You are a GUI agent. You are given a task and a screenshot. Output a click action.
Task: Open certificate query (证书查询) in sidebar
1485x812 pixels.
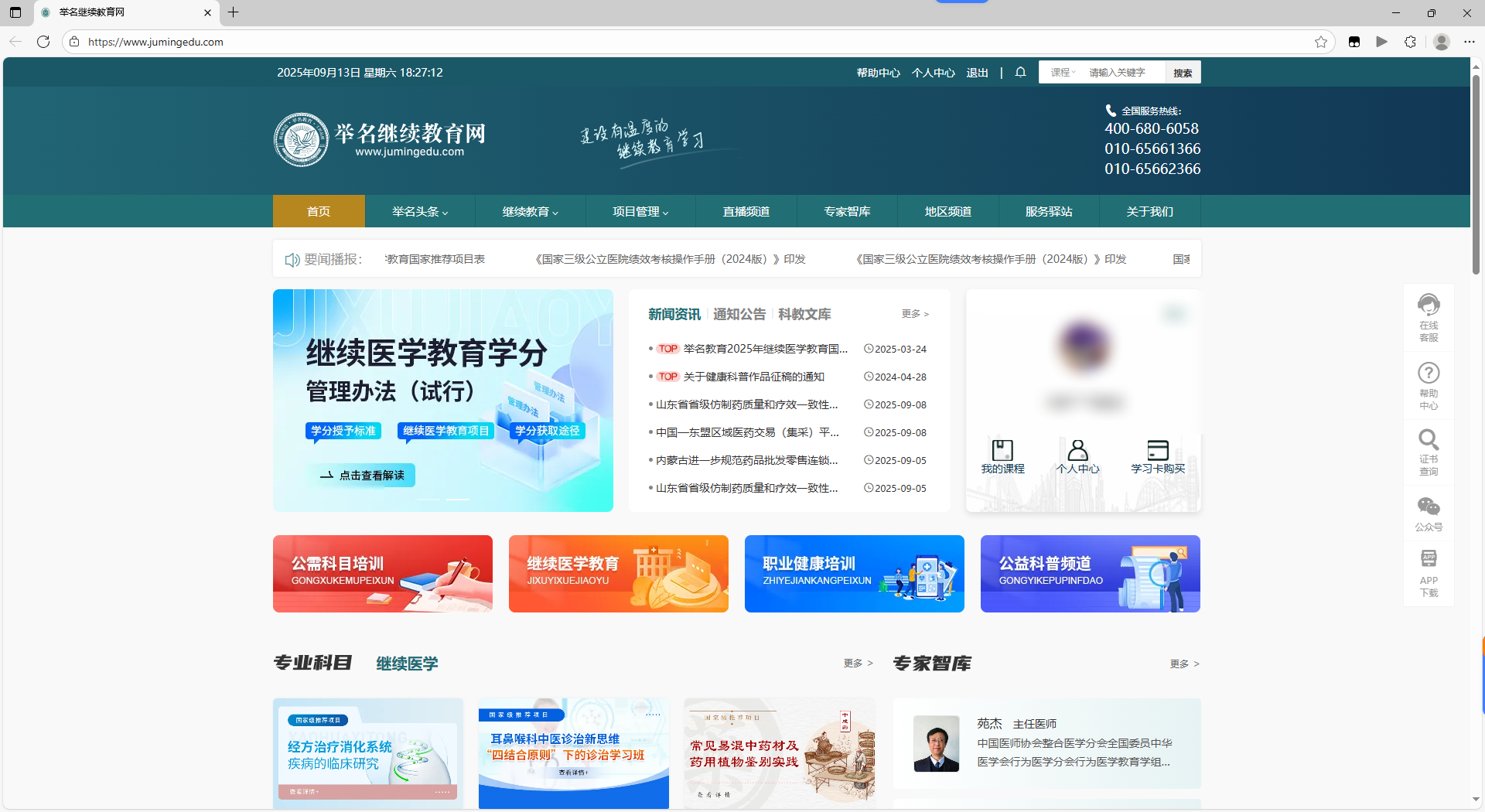click(1429, 452)
